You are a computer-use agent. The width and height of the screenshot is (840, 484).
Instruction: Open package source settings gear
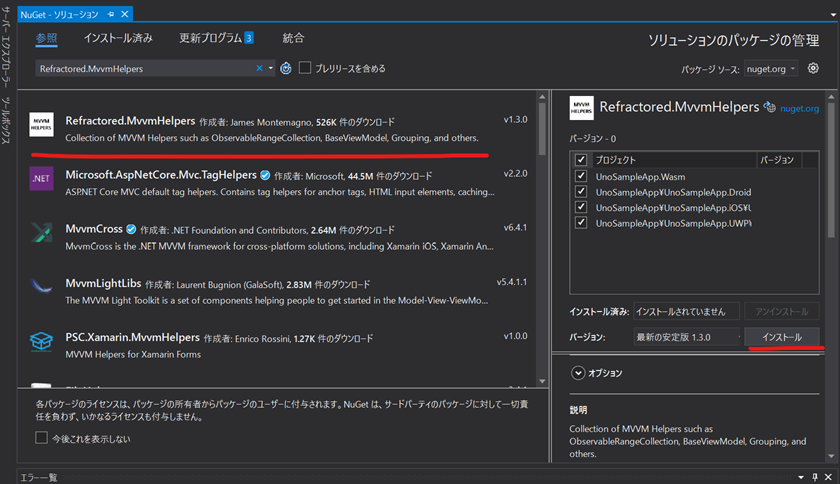point(813,68)
